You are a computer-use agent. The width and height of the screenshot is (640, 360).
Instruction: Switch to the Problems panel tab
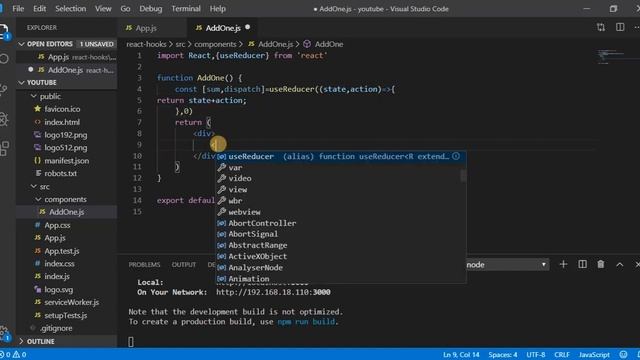[144, 264]
